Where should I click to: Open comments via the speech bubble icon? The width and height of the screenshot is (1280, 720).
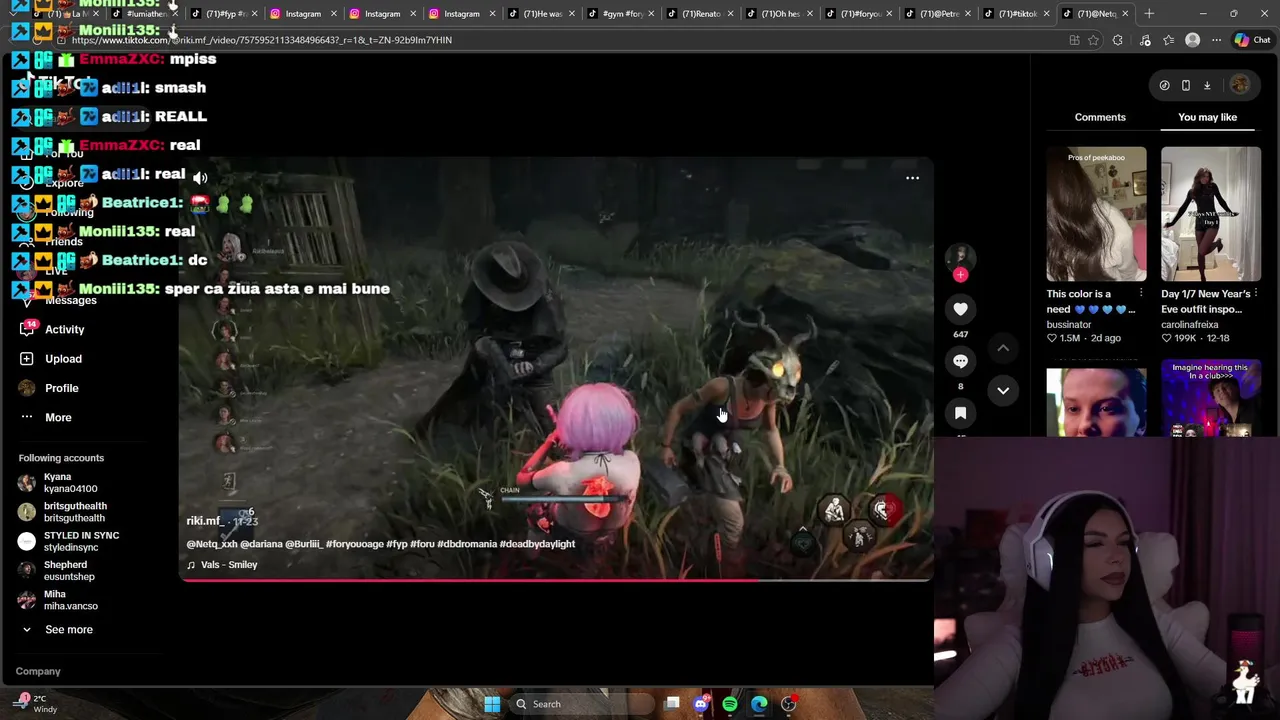(x=960, y=361)
